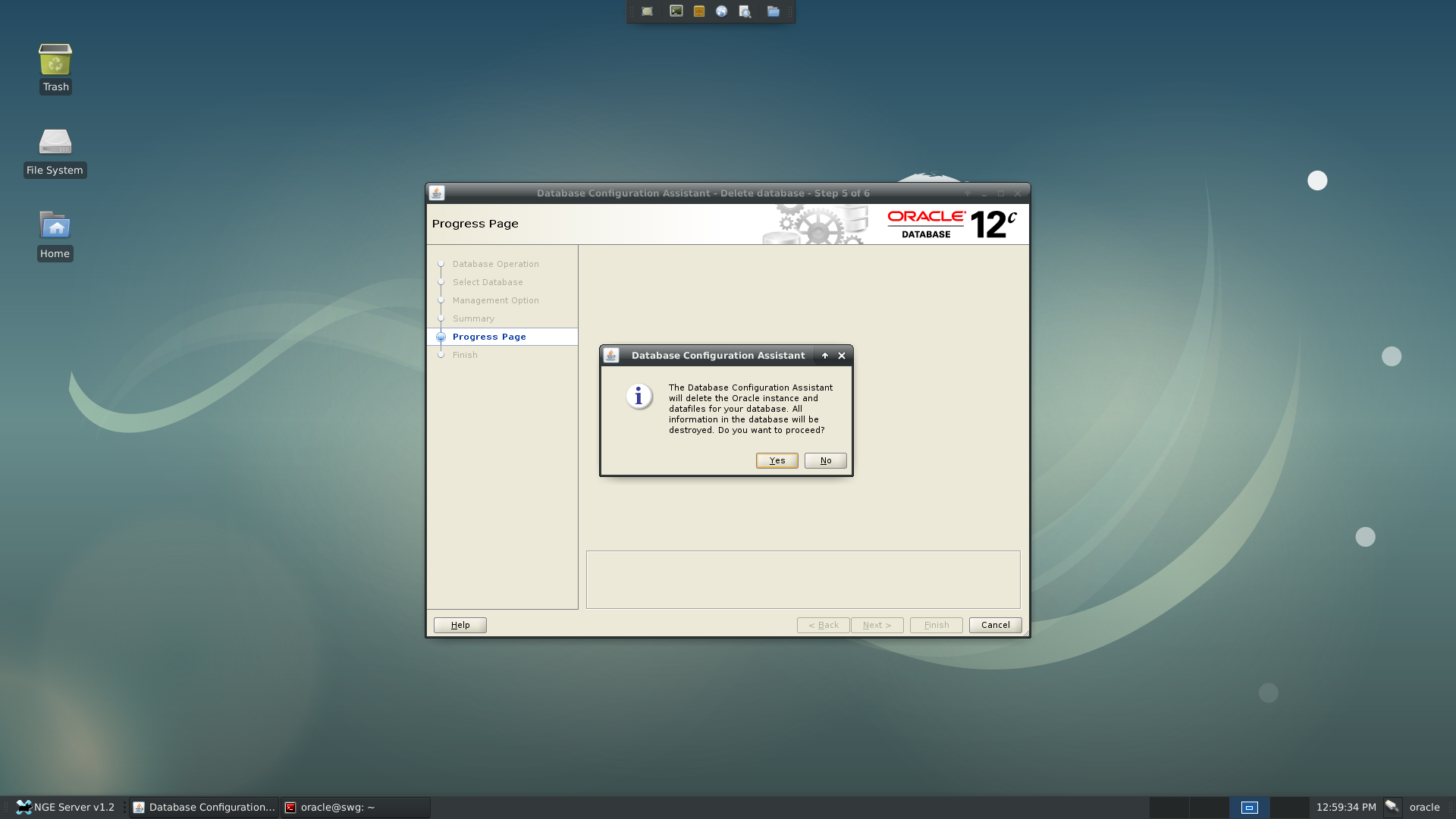Select the Finish wizard step
1456x819 pixels.
click(x=465, y=355)
